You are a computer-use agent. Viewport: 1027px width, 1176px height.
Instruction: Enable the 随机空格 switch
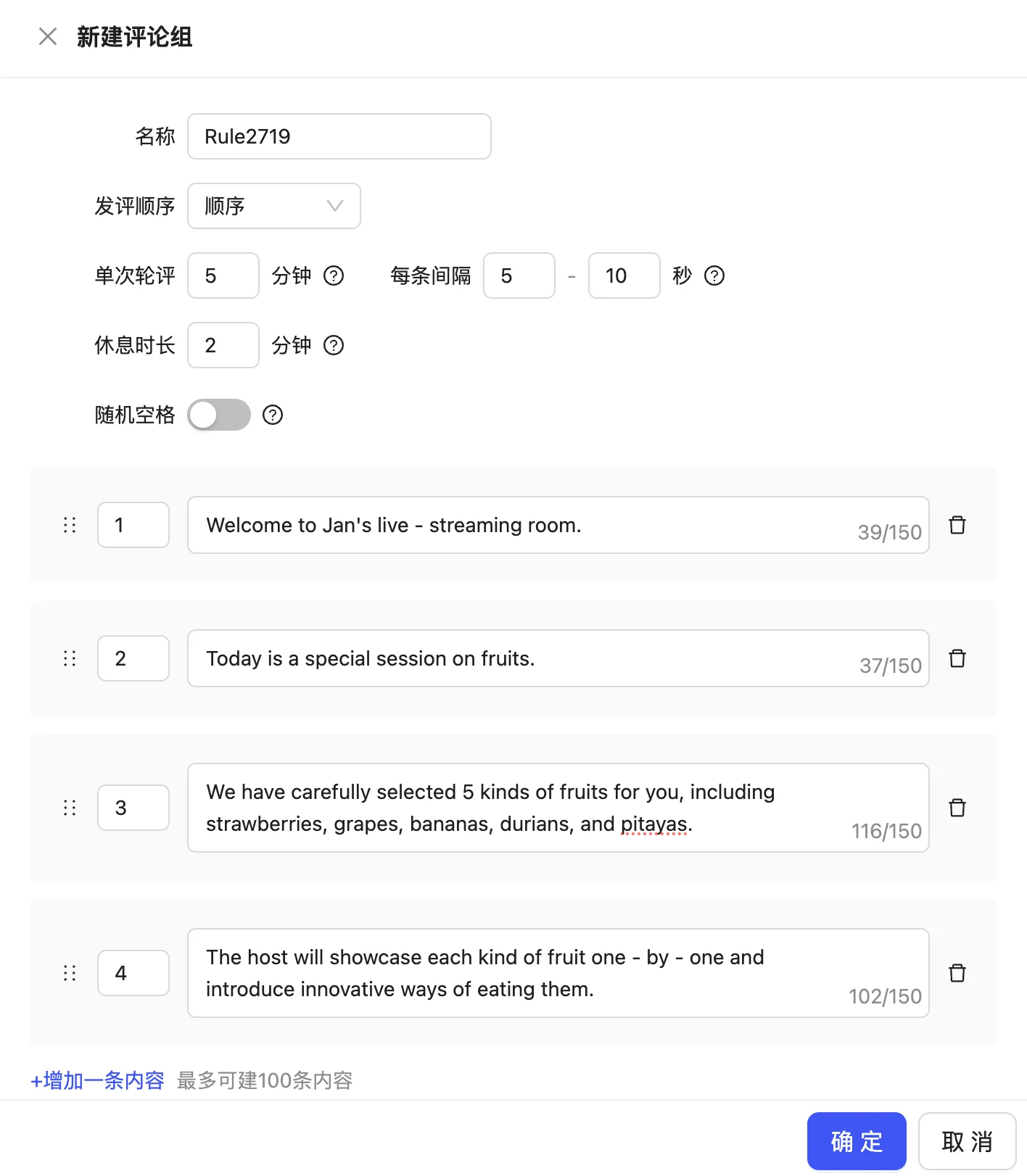[219, 415]
